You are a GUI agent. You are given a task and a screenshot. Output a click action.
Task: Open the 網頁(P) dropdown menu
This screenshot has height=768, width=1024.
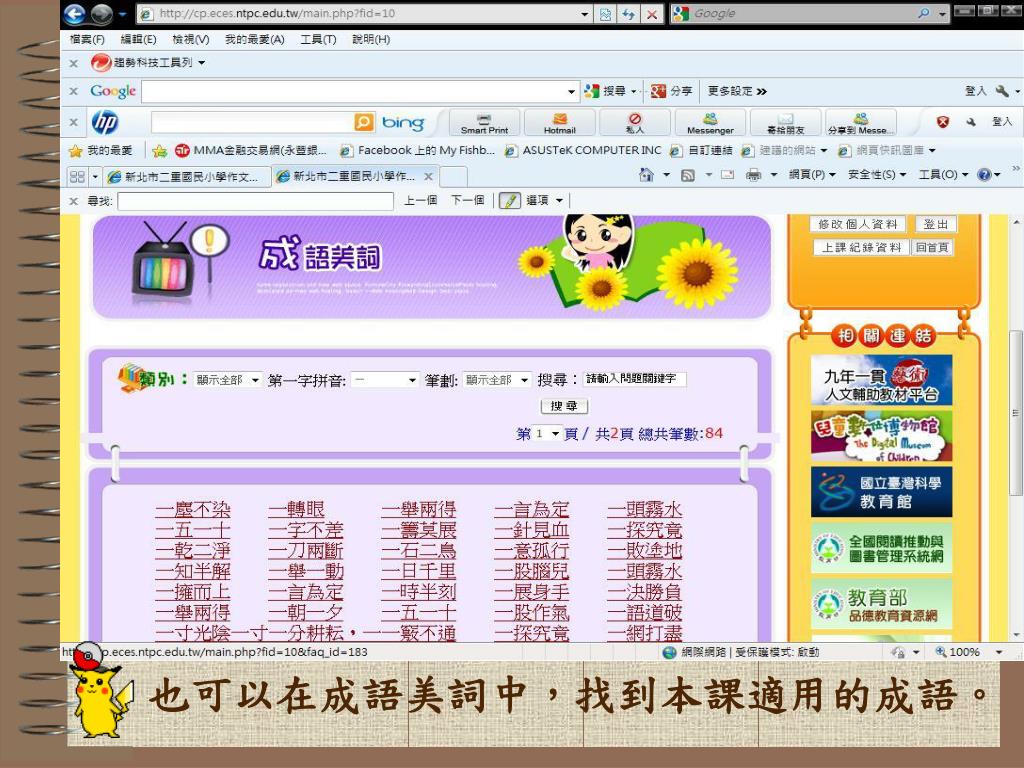point(812,174)
